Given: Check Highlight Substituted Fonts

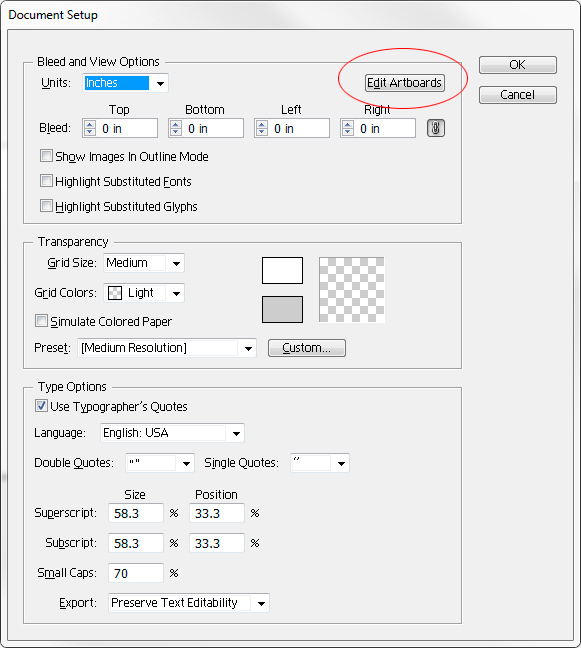Looking at the screenshot, I should (46, 181).
